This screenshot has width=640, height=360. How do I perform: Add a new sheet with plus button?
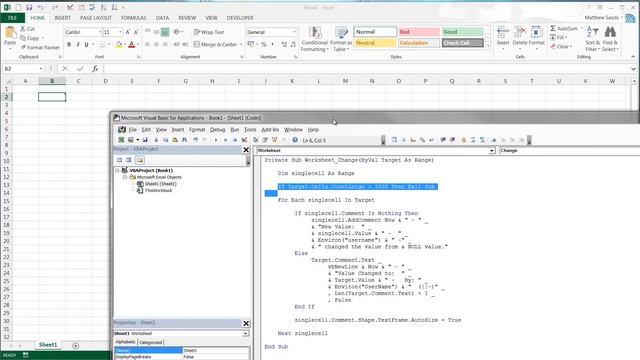pyautogui.click(x=76, y=346)
